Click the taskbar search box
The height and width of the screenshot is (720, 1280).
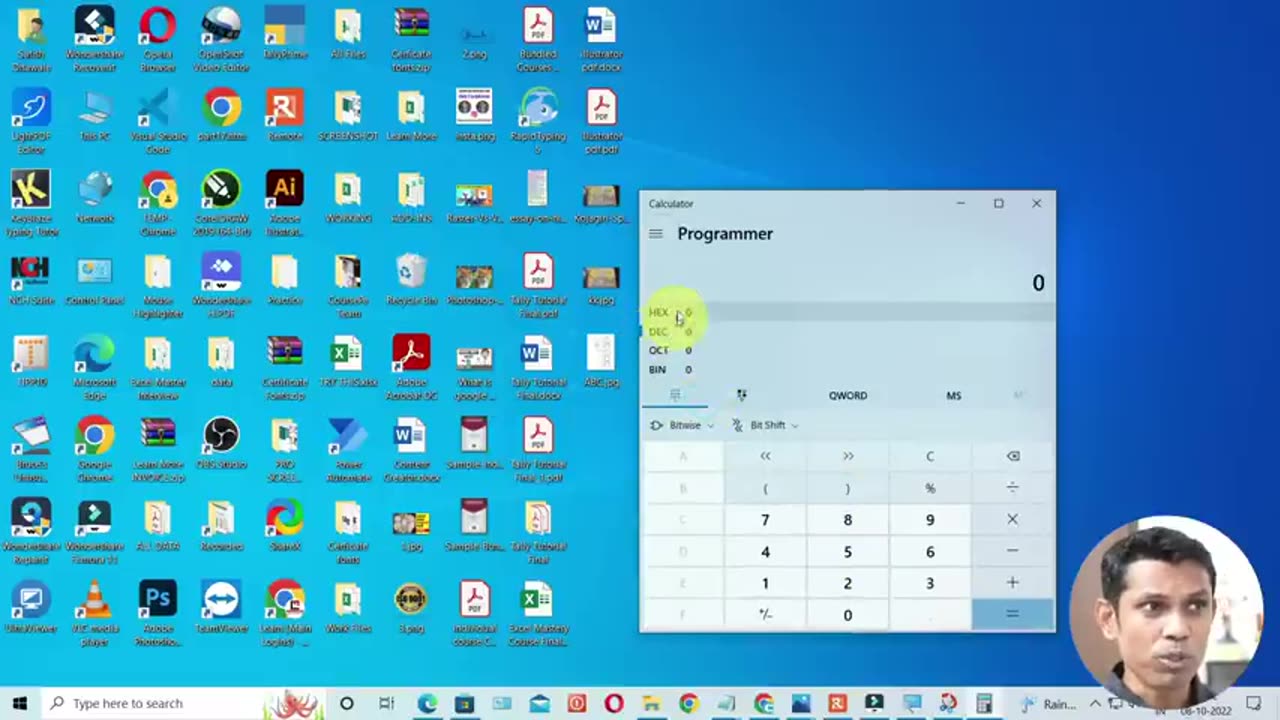pos(183,703)
